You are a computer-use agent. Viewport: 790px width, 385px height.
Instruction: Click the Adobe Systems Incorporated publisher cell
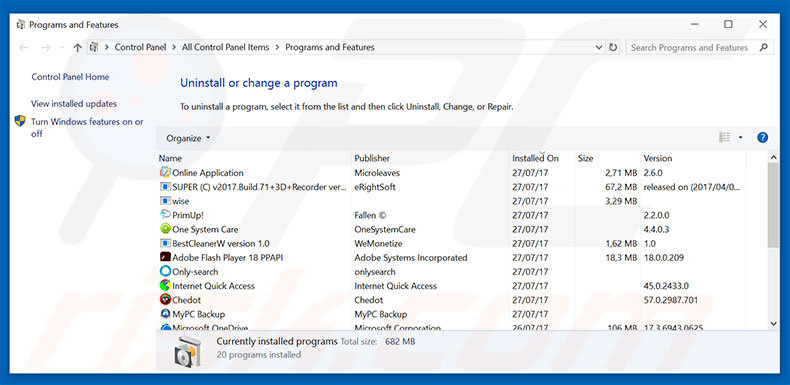coord(411,257)
